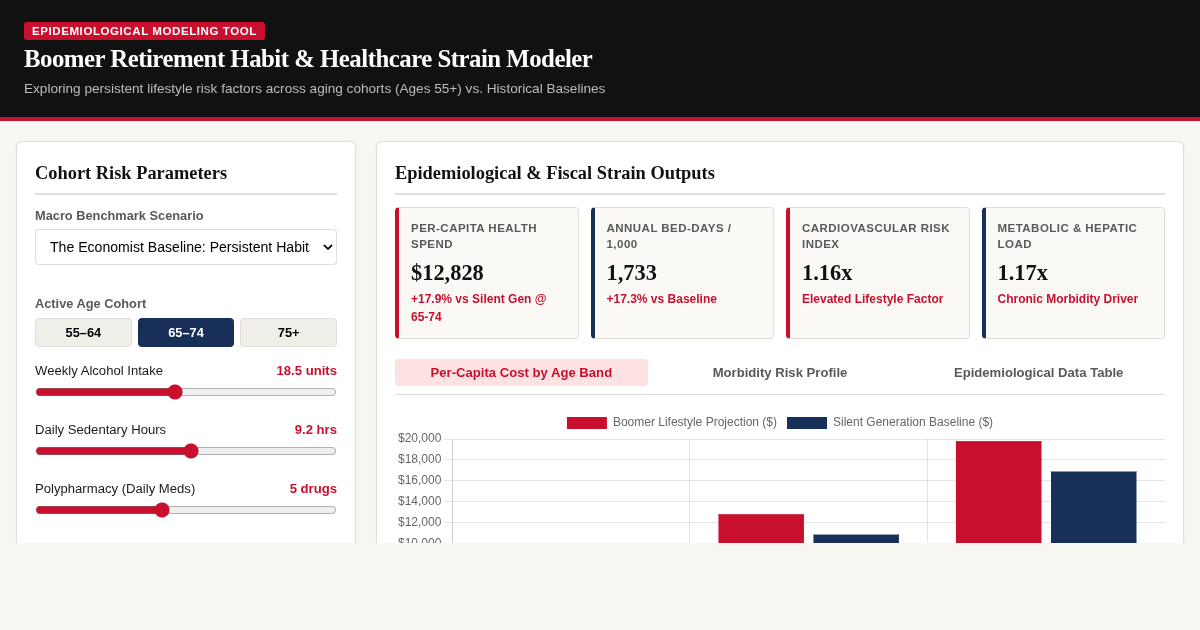Click the Metabolic & Hepatic Load card
Image resolution: width=1200 pixels, height=630 pixels.
point(1073,273)
